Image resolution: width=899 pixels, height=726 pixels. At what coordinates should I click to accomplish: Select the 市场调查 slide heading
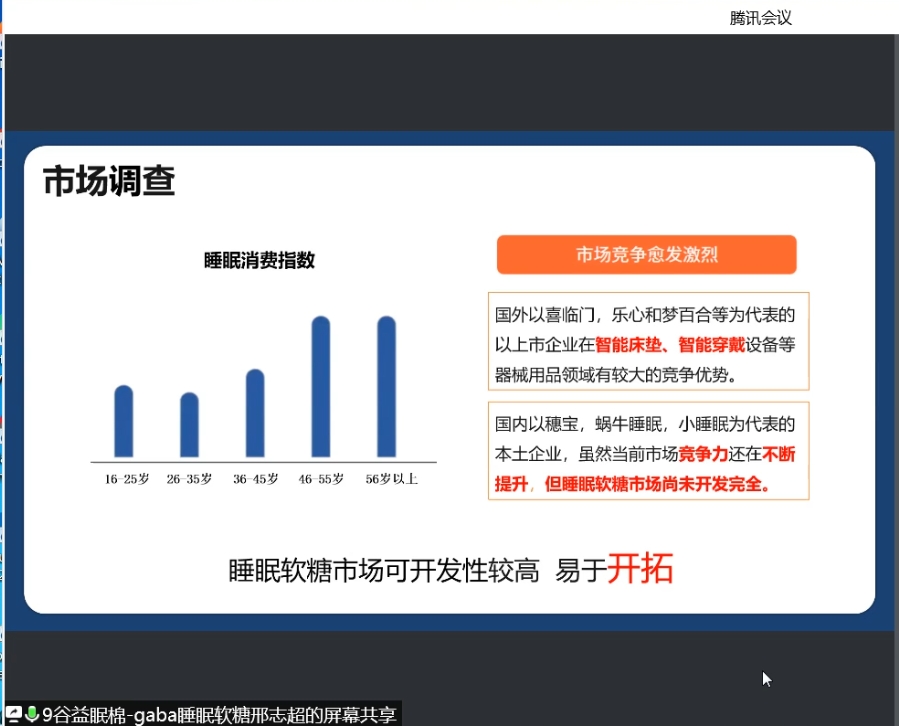tap(109, 181)
